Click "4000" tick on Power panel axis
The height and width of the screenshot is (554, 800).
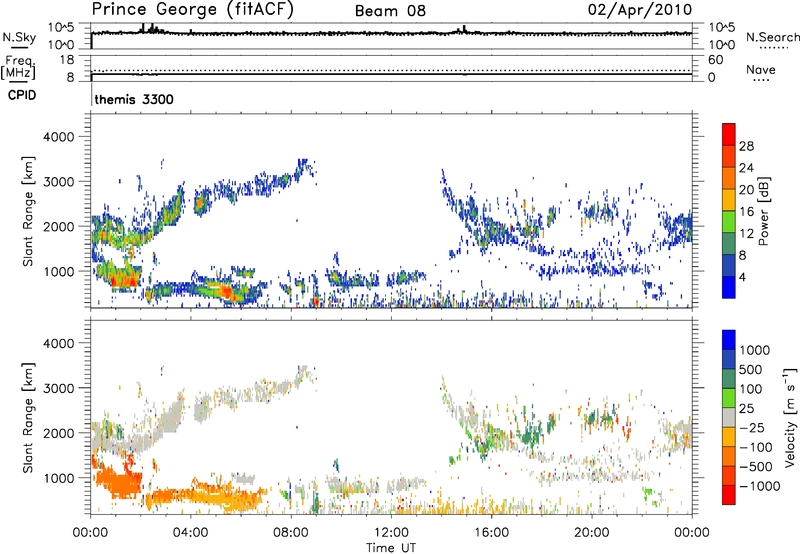click(x=59, y=137)
